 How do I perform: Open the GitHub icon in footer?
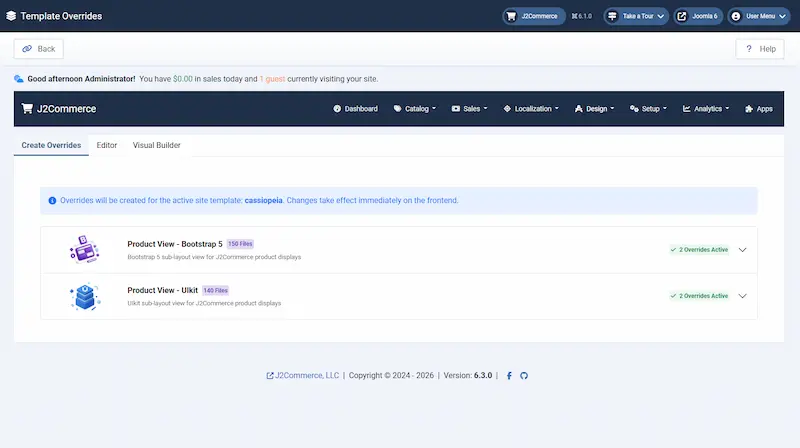tap(524, 376)
